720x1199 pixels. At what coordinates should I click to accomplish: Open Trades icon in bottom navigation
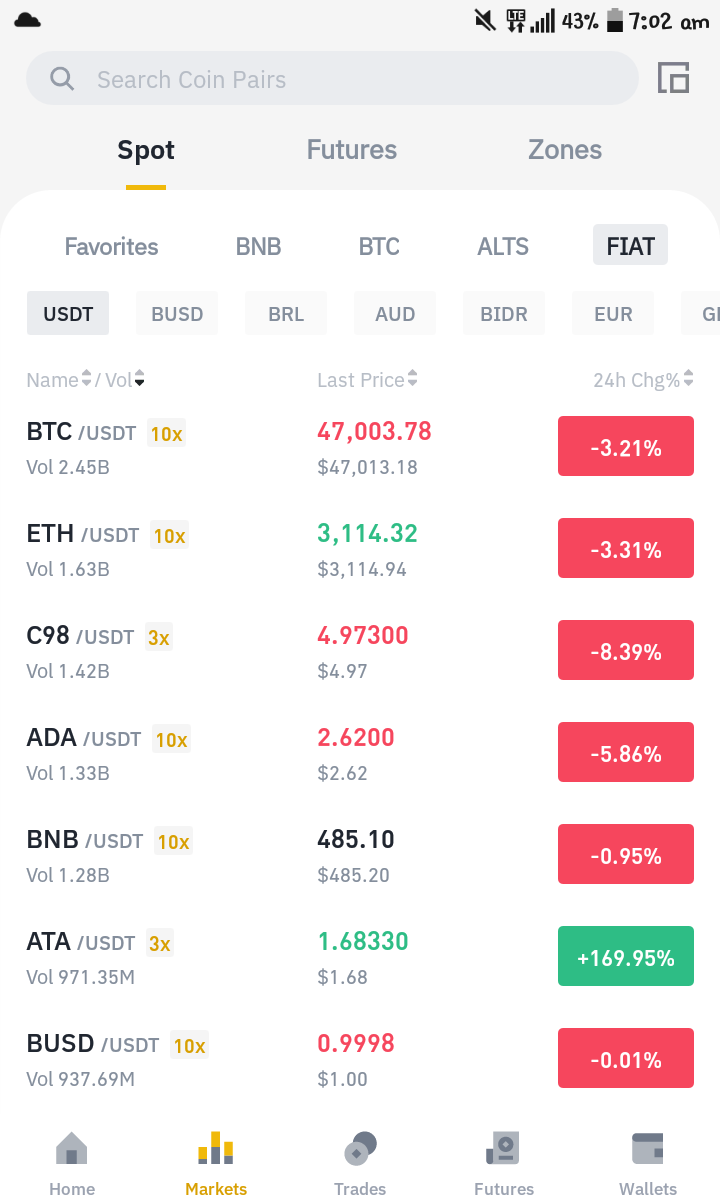click(x=360, y=1149)
